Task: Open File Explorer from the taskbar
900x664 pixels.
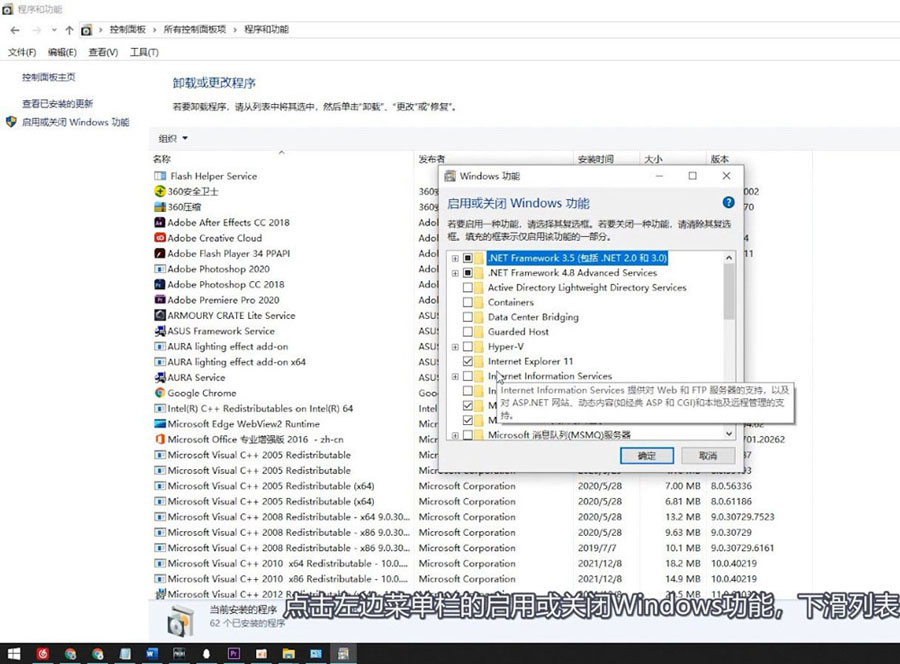Action: [288, 654]
